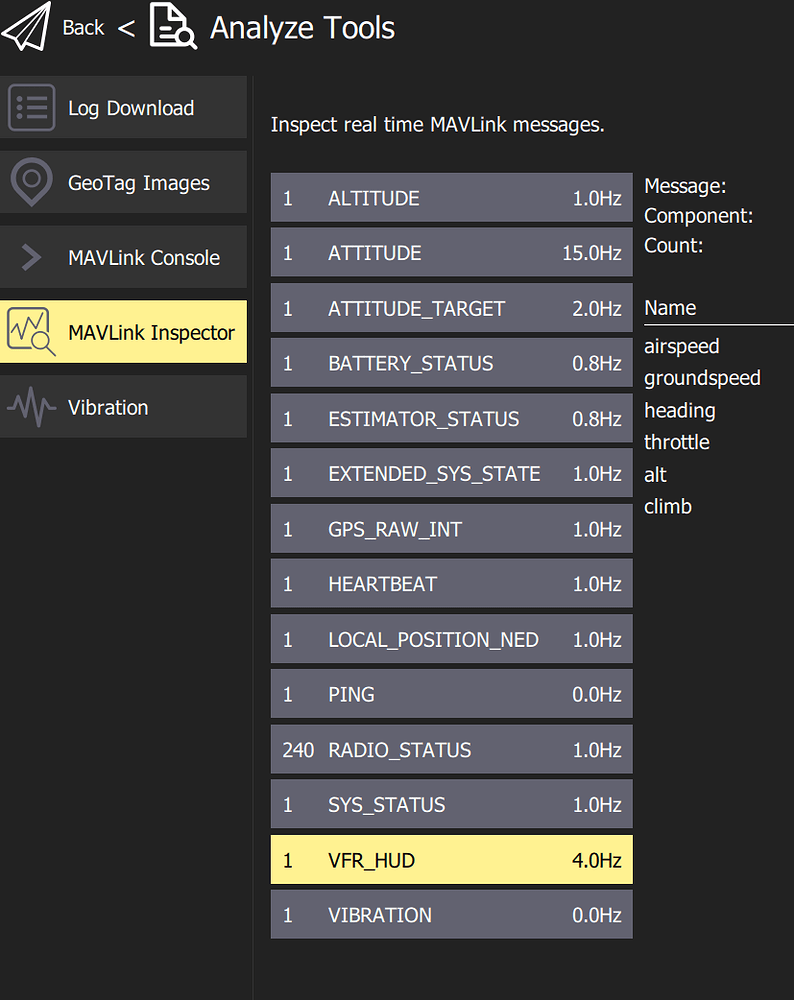Screen dimensions: 794x1000
Task: Click the paper plane QGroundControl logo icon
Action: point(27,26)
